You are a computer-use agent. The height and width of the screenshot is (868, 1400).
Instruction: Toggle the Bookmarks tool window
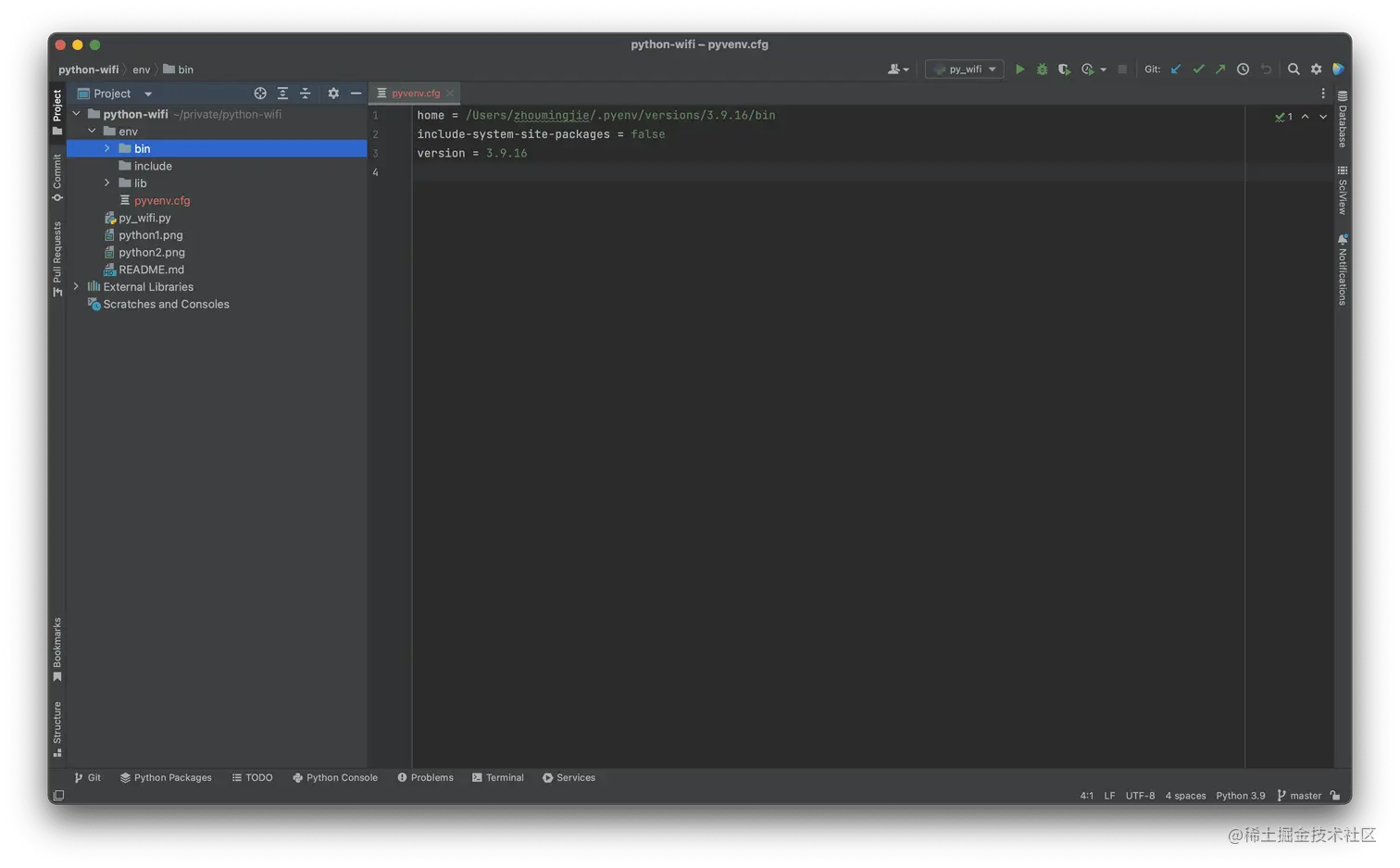point(57,650)
